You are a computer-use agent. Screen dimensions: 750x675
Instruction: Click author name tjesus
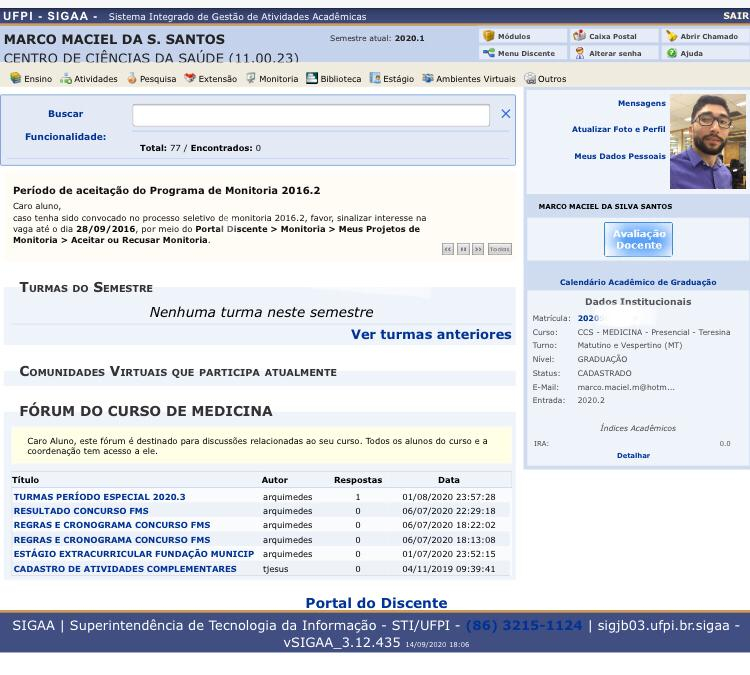pos(276,569)
